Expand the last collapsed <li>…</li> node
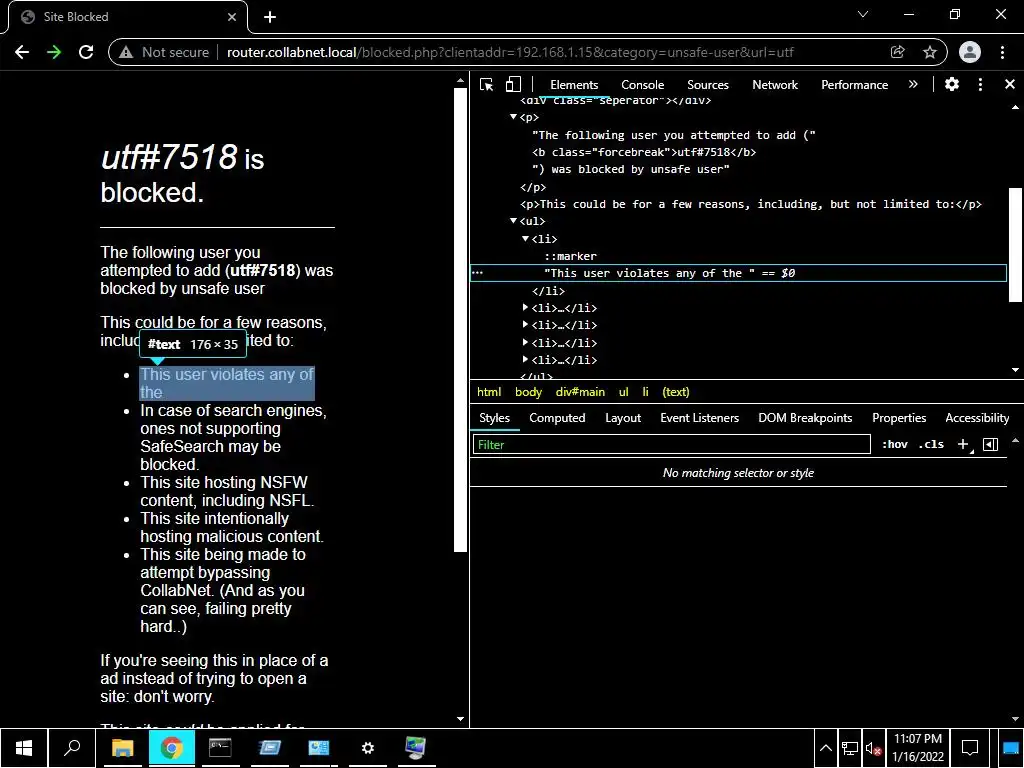 (x=525, y=360)
